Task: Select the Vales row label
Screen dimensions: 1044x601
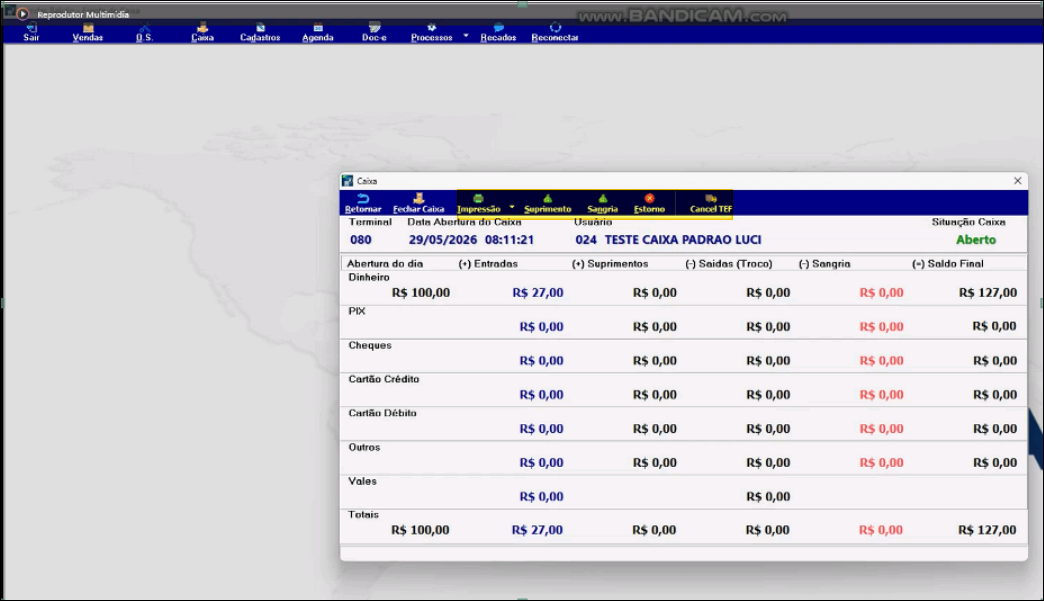Action: [x=363, y=481]
